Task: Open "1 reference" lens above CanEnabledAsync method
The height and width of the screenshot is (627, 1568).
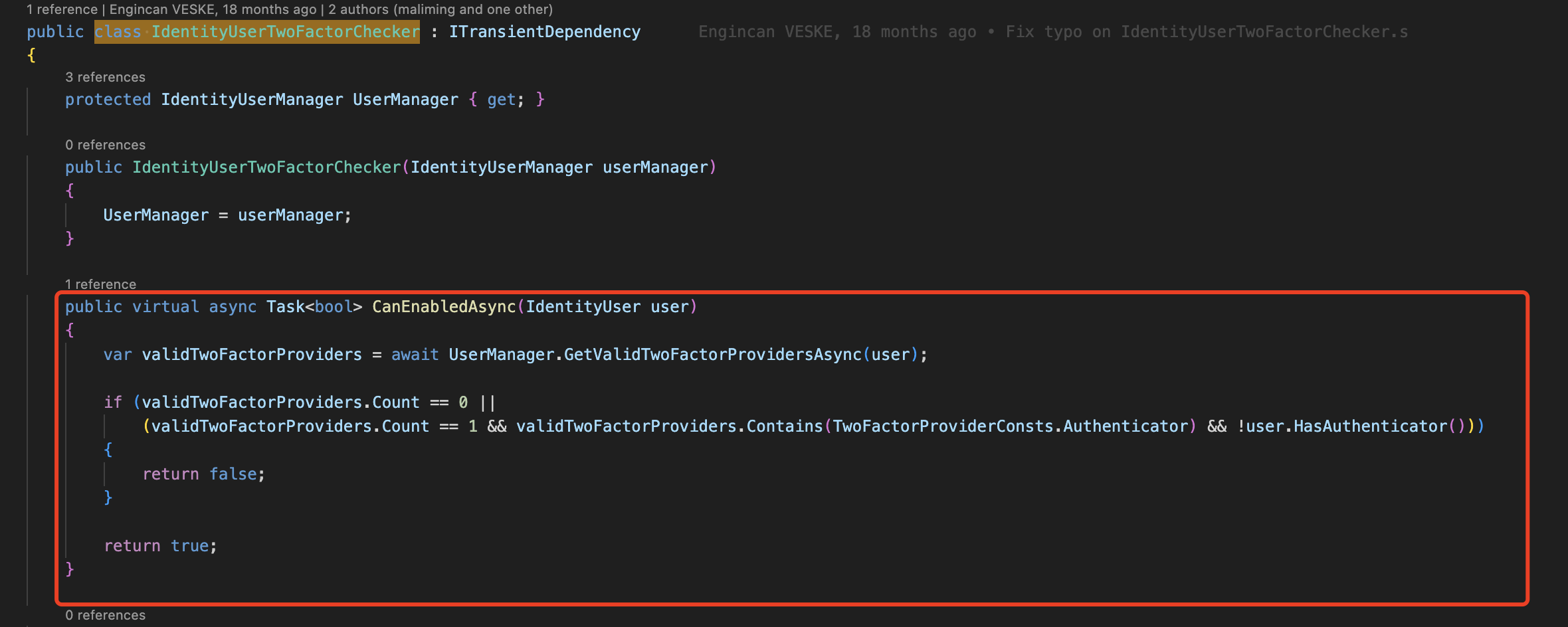Action: point(100,284)
